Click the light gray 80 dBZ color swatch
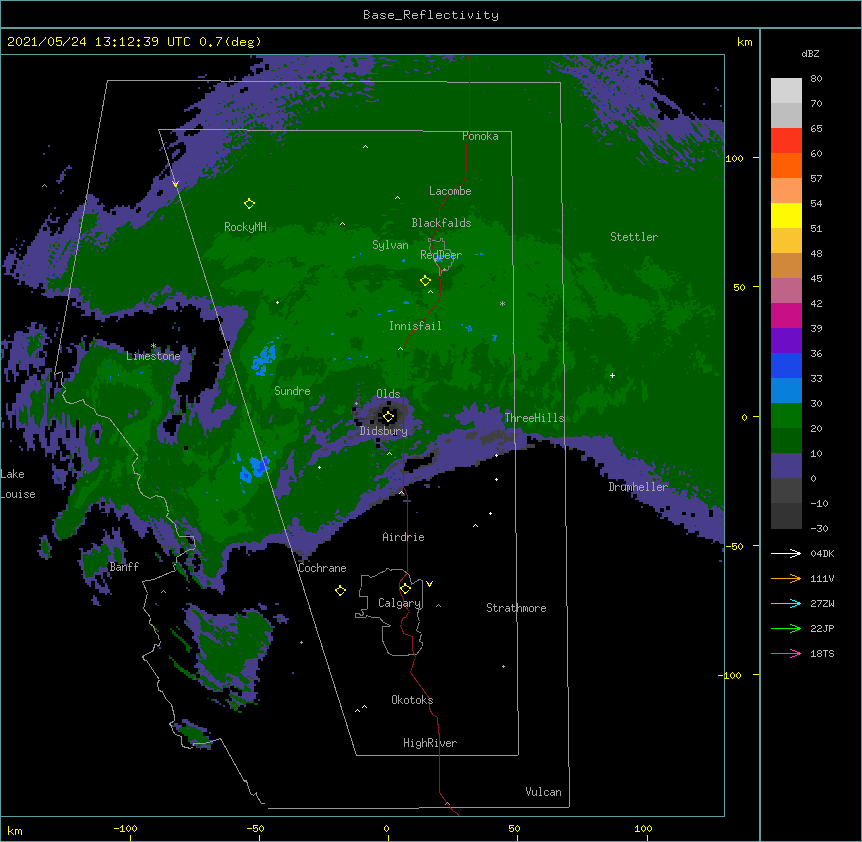 pyautogui.click(x=786, y=91)
